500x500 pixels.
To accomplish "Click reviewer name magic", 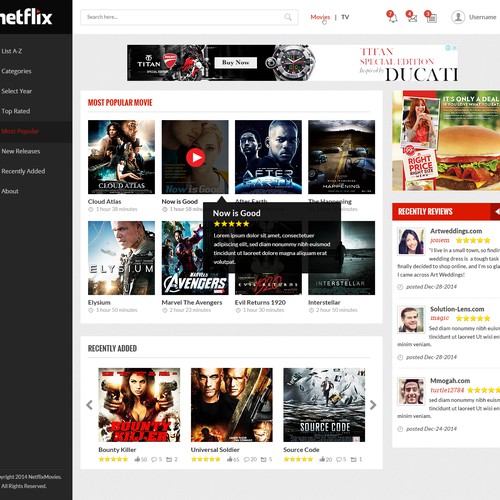I will tap(440, 318).
